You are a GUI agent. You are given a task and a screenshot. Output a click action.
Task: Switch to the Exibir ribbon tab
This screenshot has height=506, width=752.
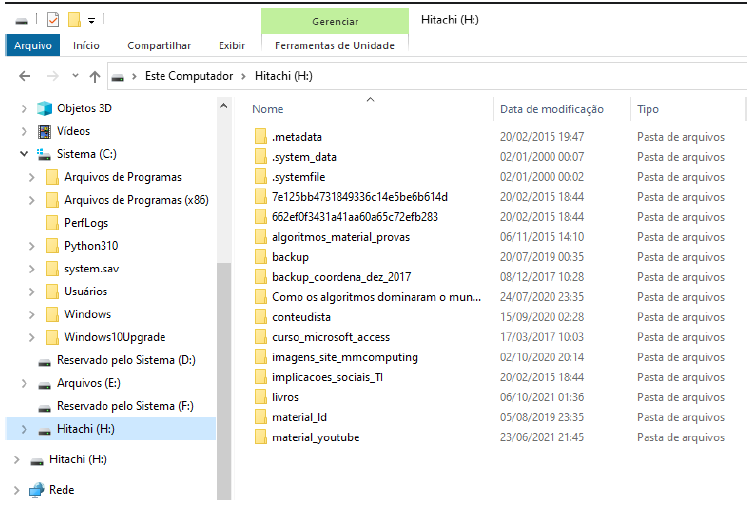click(232, 45)
